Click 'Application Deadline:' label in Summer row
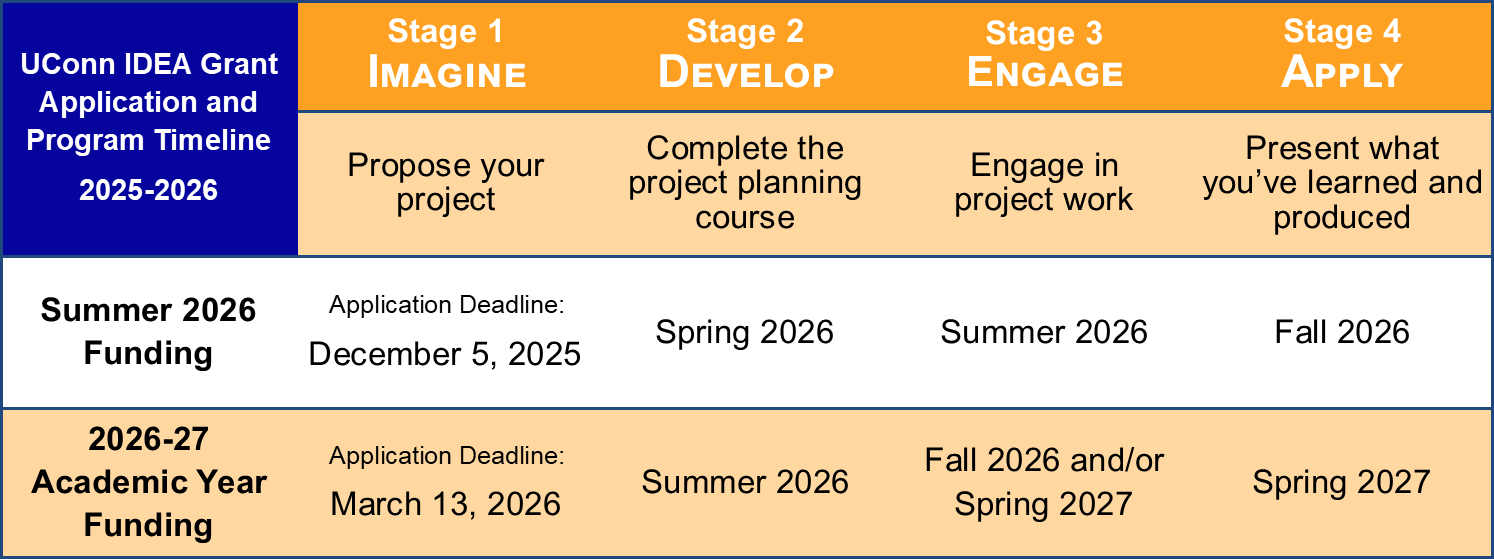The image size is (1494, 559). pyautogui.click(x=447, y=306)
